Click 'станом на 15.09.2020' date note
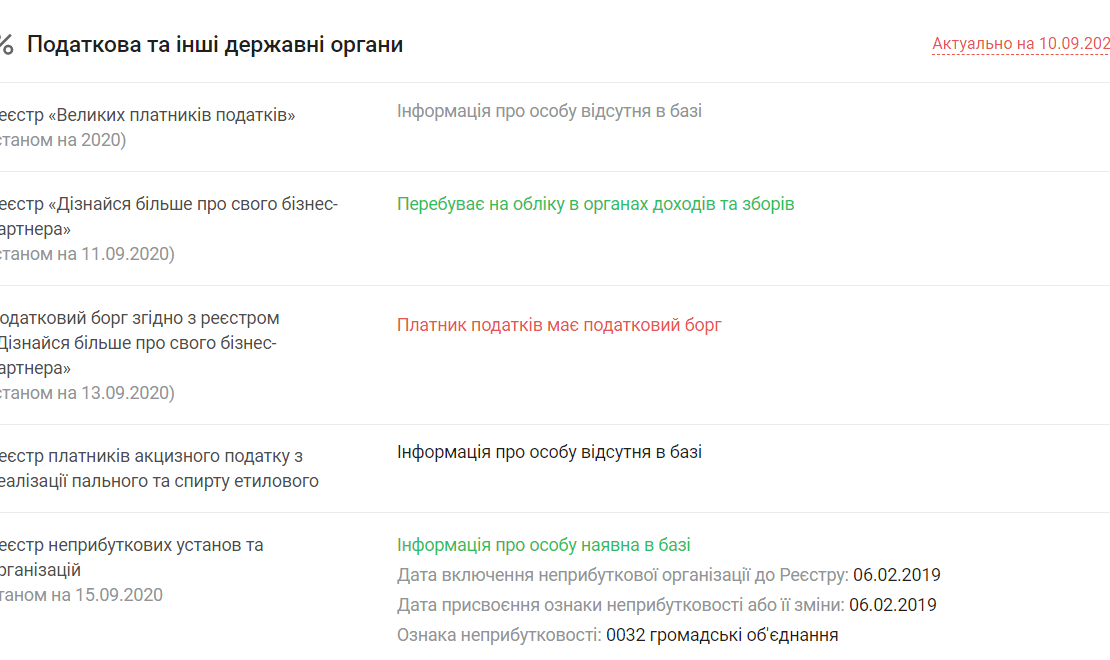This screenshot has height=660, width=1110. 81,595
